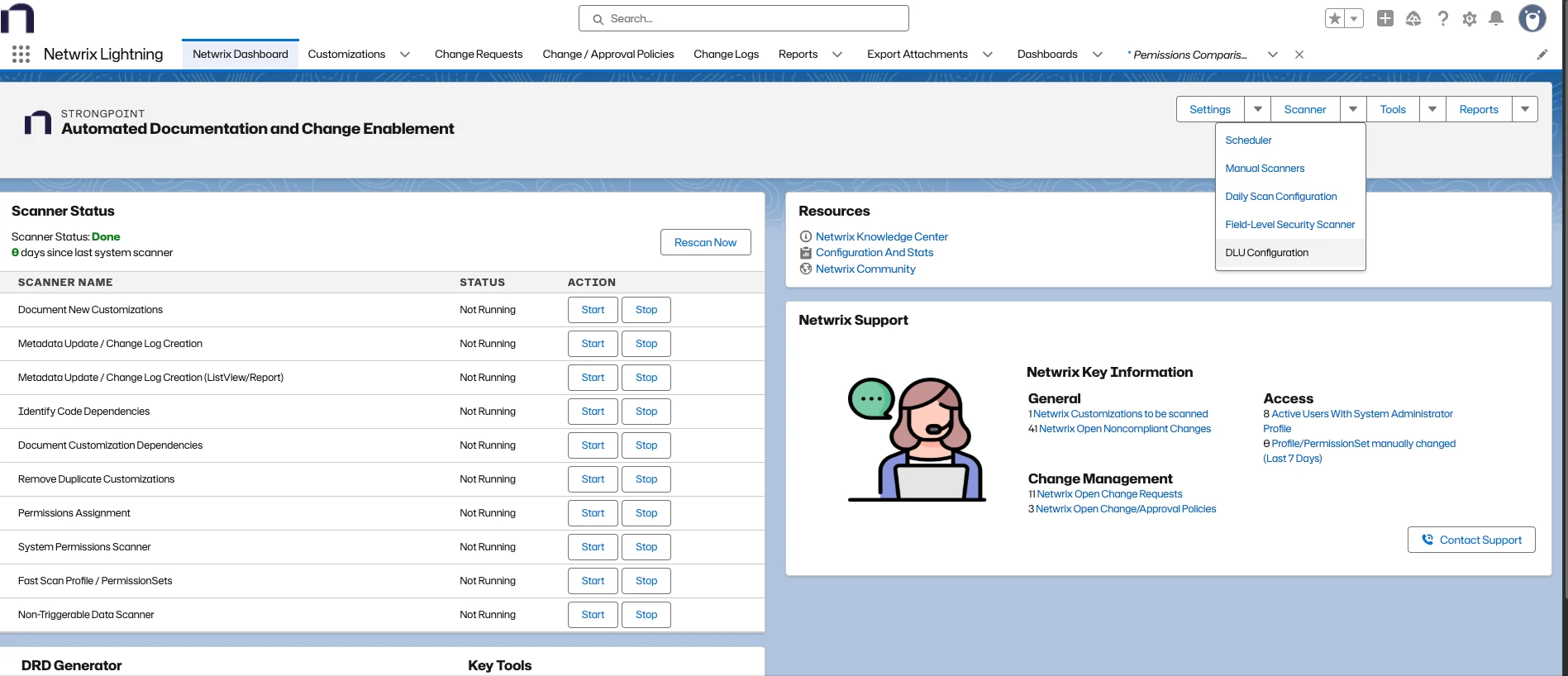Click the support agent illustration
Image resolution: width=1568 pixels, height=676 pixels.
(917, 440)
